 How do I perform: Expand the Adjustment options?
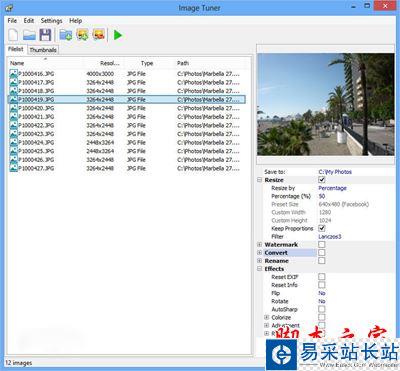pyautogui.click(x=266, y=325)
